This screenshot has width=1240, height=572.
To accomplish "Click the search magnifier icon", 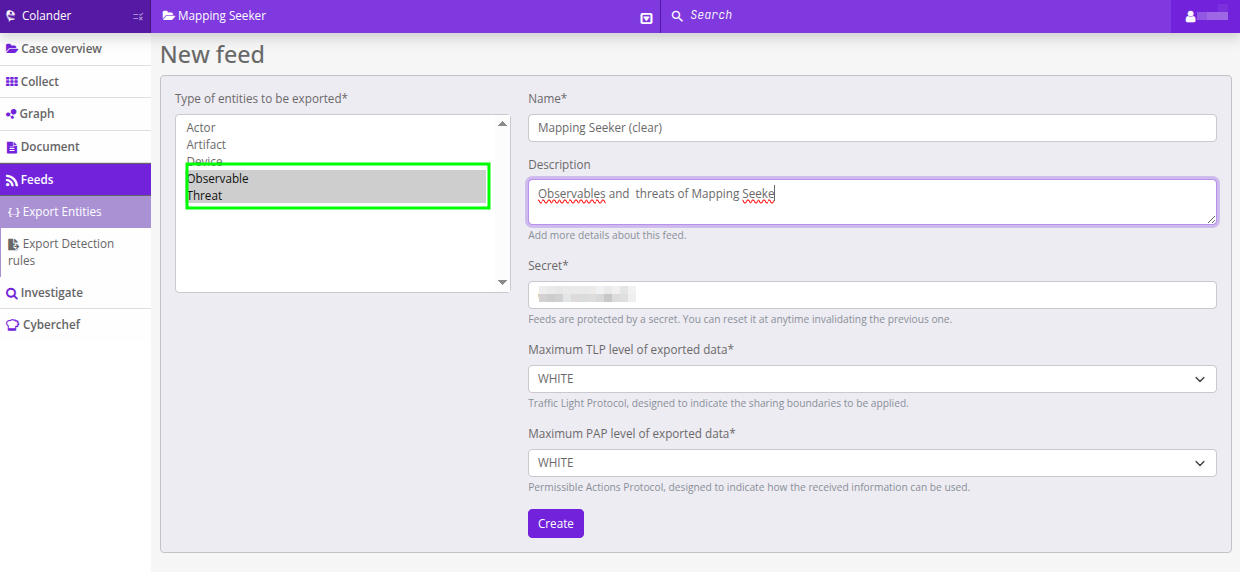I will point(677,16).
